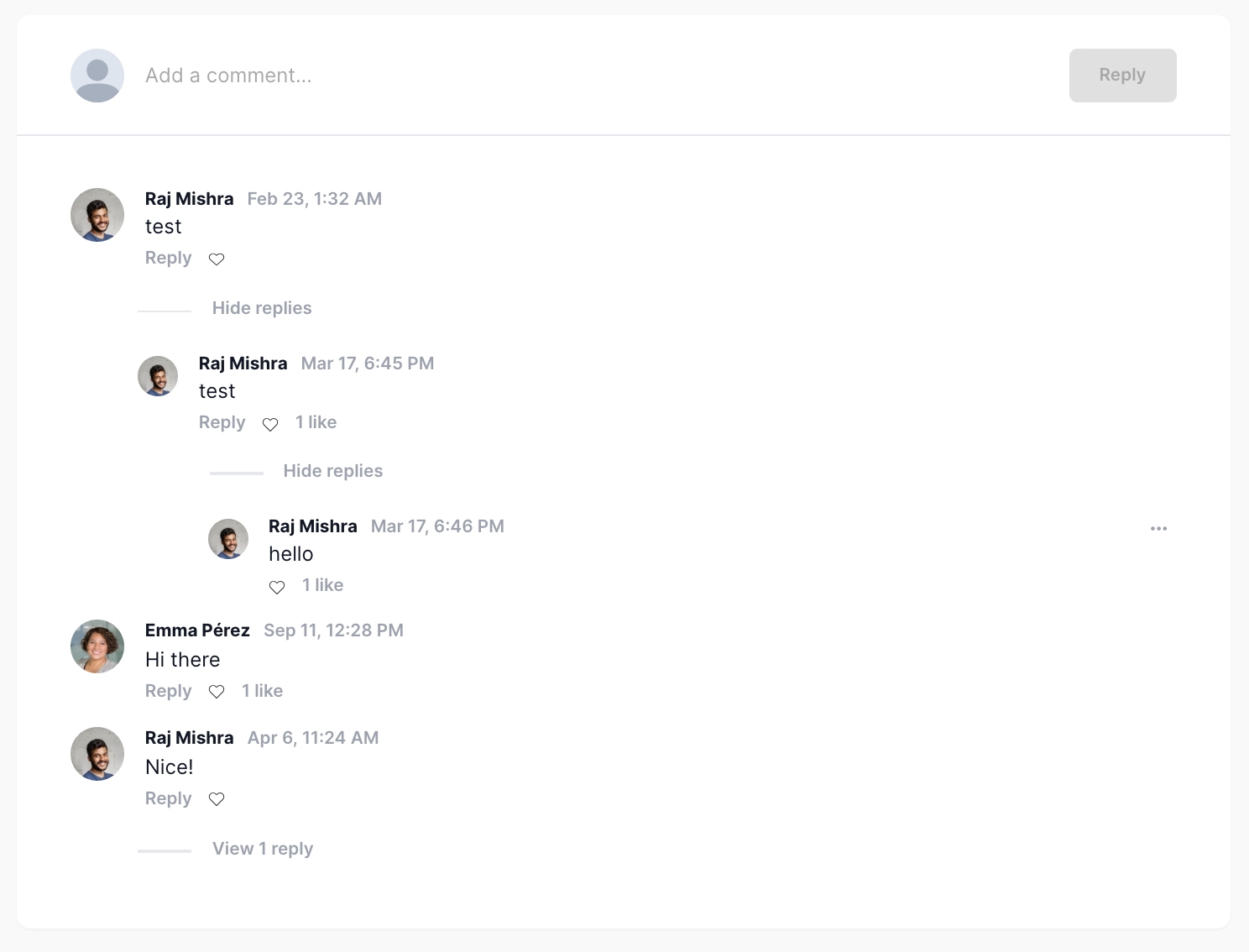Click Raj Mishra's avatar on "hello" reply

tap(228, 539)
